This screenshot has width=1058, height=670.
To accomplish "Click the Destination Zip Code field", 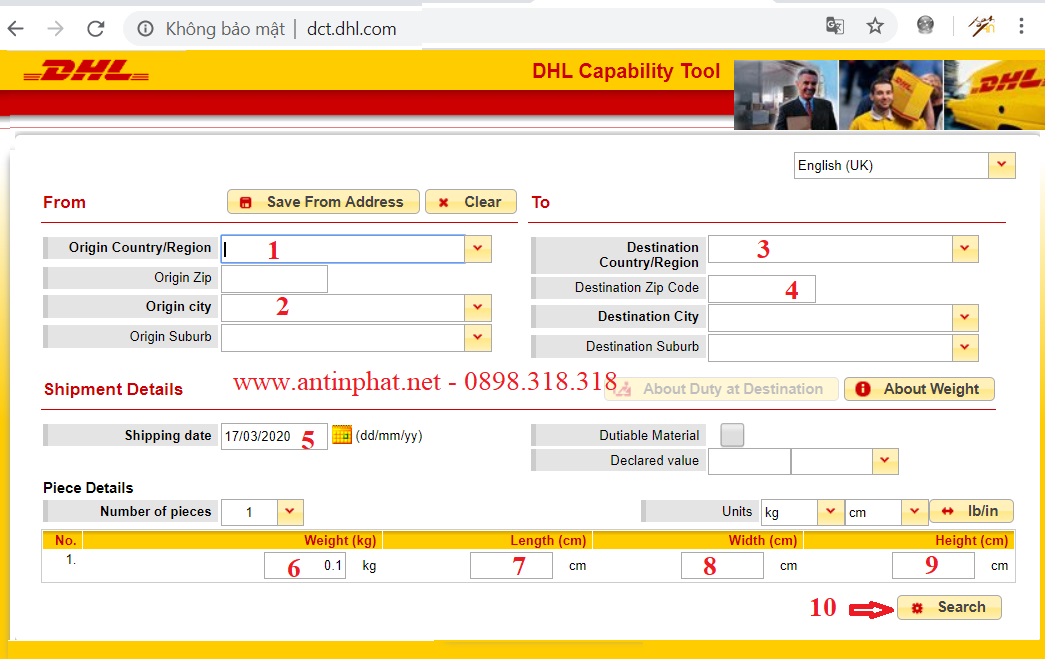I will 762,289.
